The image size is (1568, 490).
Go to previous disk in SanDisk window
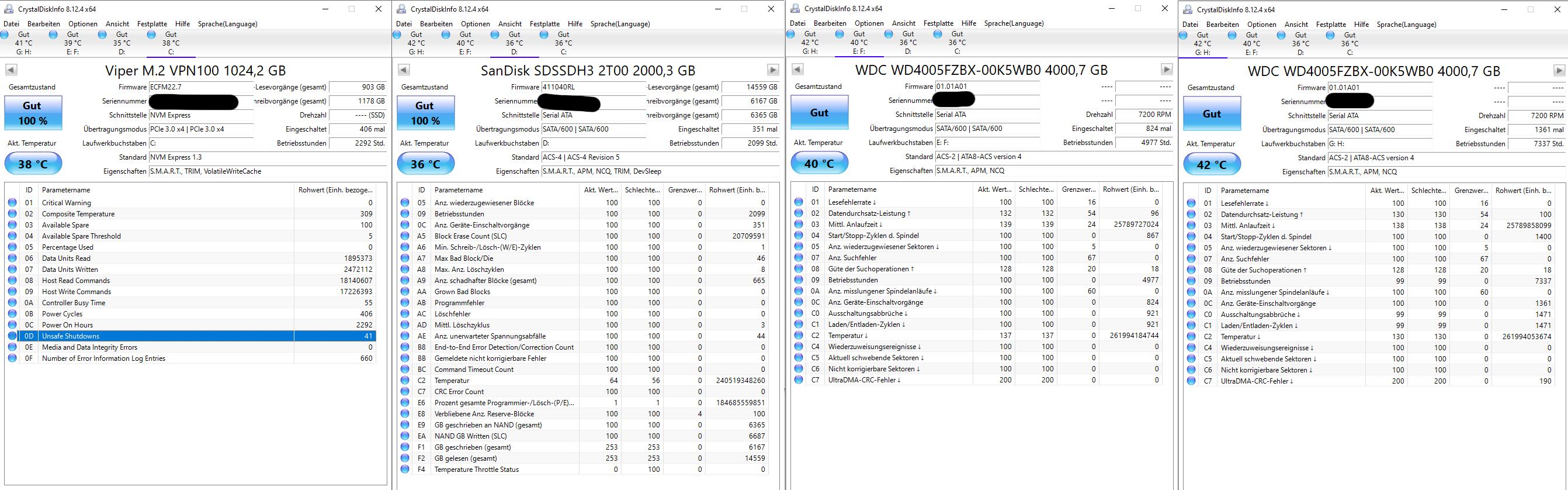pos(403,70)
